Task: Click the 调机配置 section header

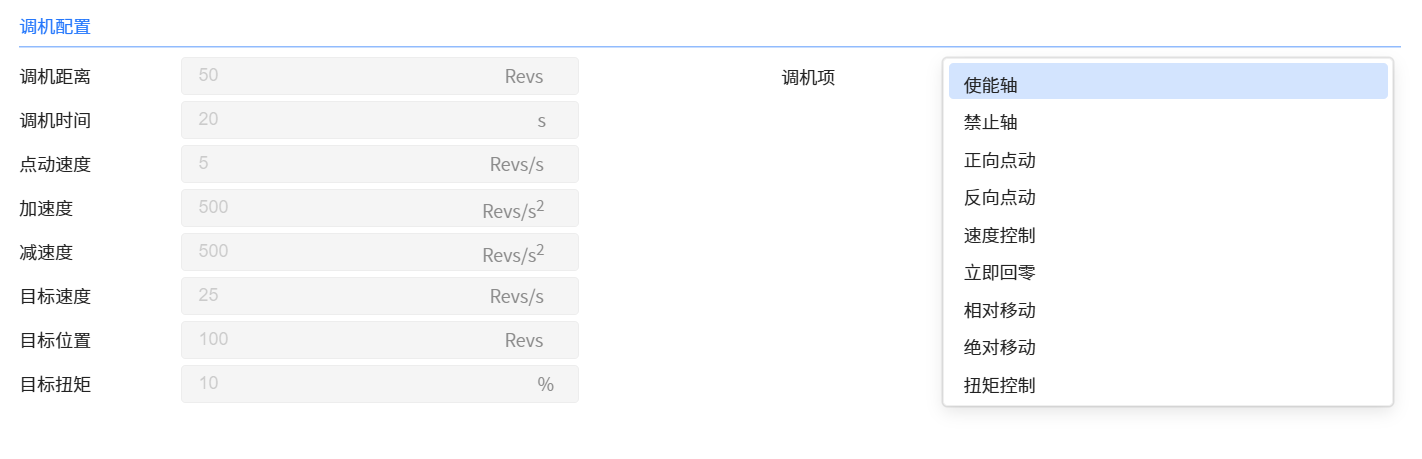Action: (55, 27)
